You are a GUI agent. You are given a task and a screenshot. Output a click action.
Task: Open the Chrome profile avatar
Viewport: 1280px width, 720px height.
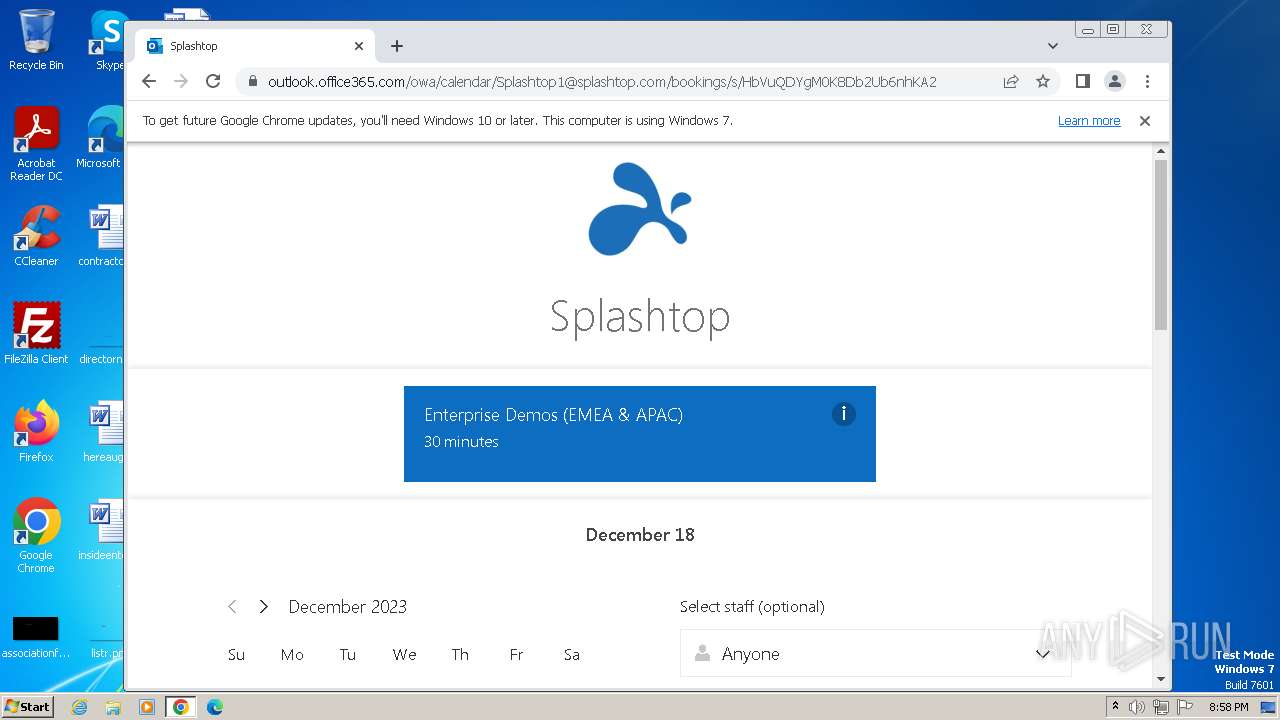coord(1115,81)
